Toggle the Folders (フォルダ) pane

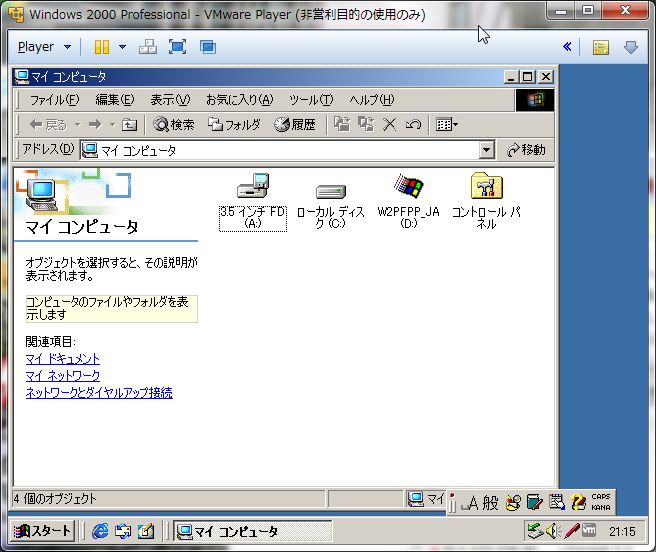point(234,124)
